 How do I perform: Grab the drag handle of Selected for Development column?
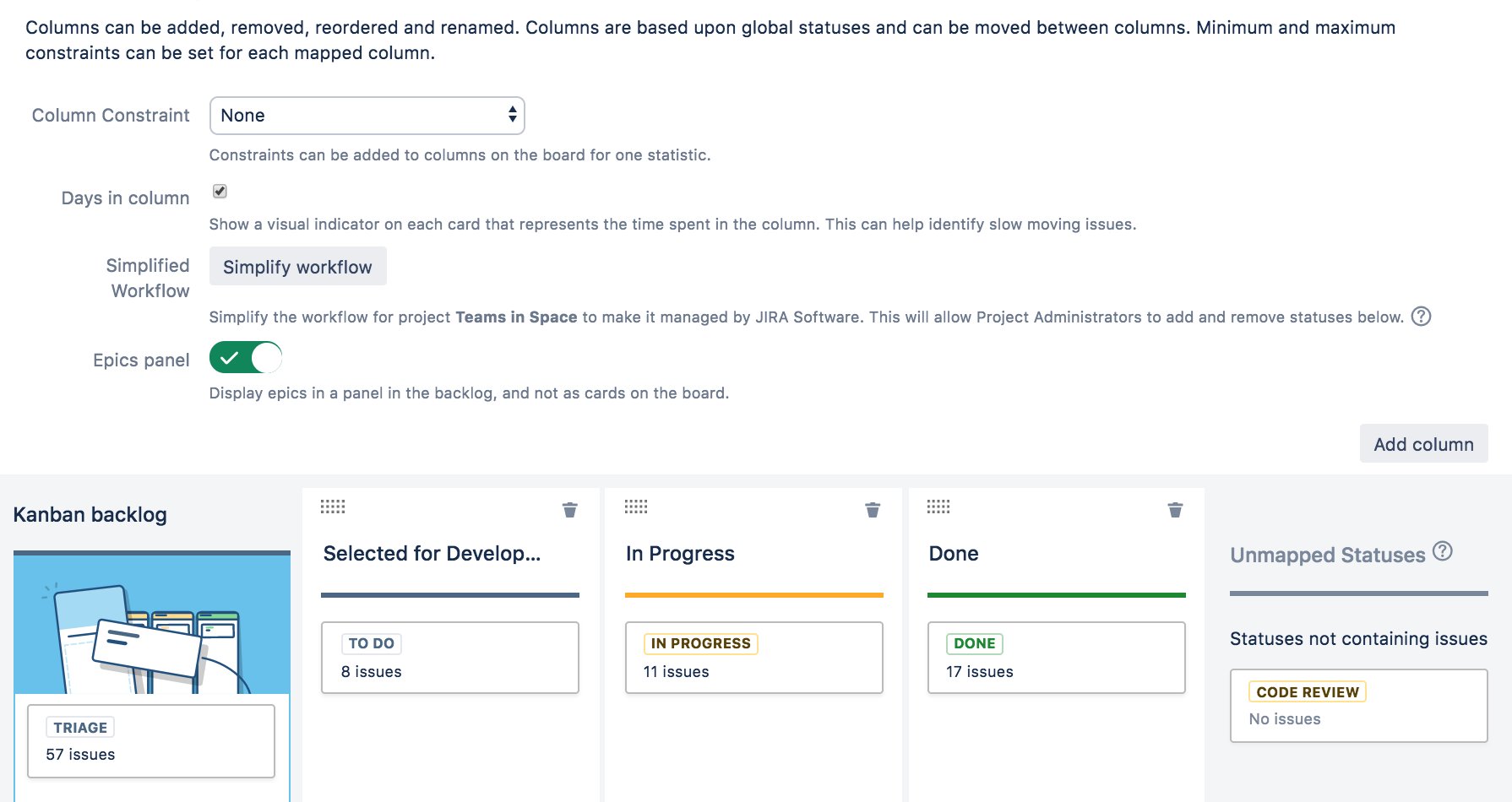point(333,507)
